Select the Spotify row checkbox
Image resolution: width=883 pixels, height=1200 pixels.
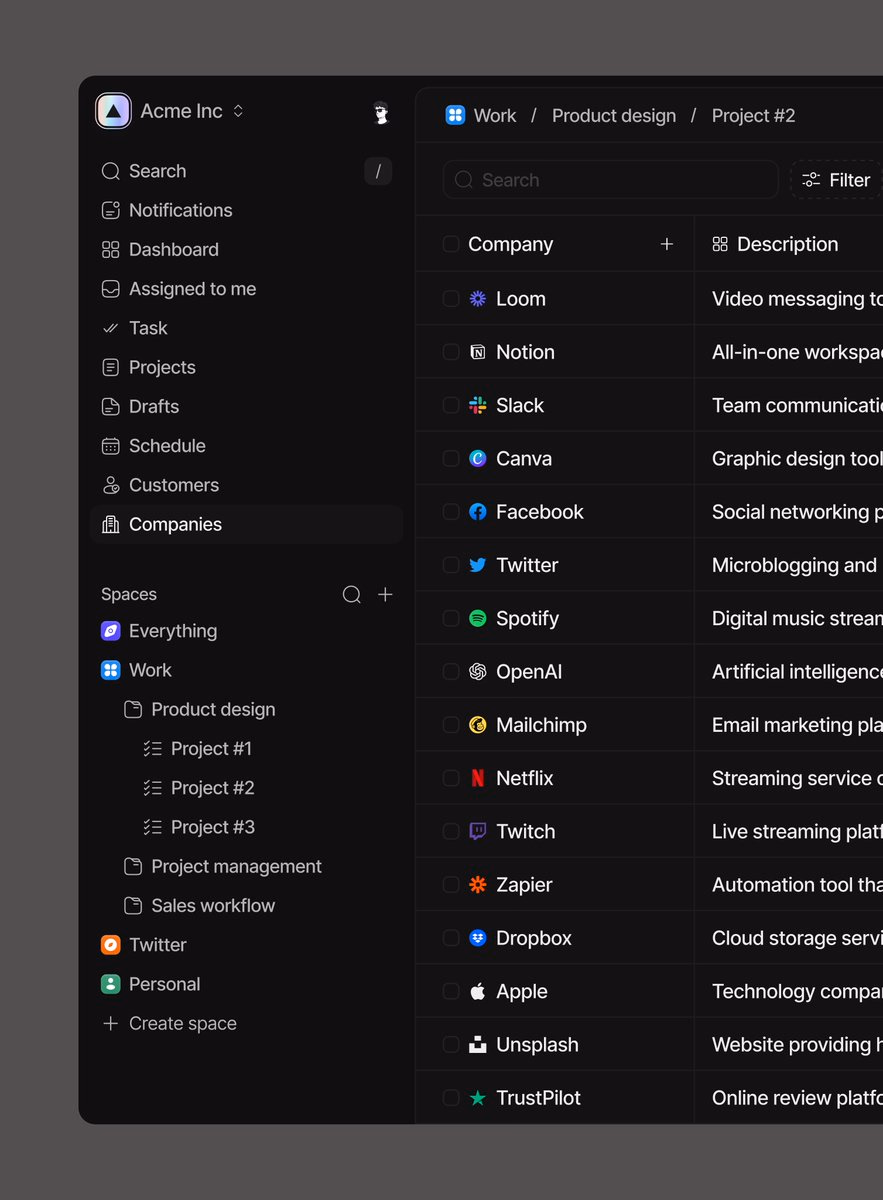(x=451, y=618)
